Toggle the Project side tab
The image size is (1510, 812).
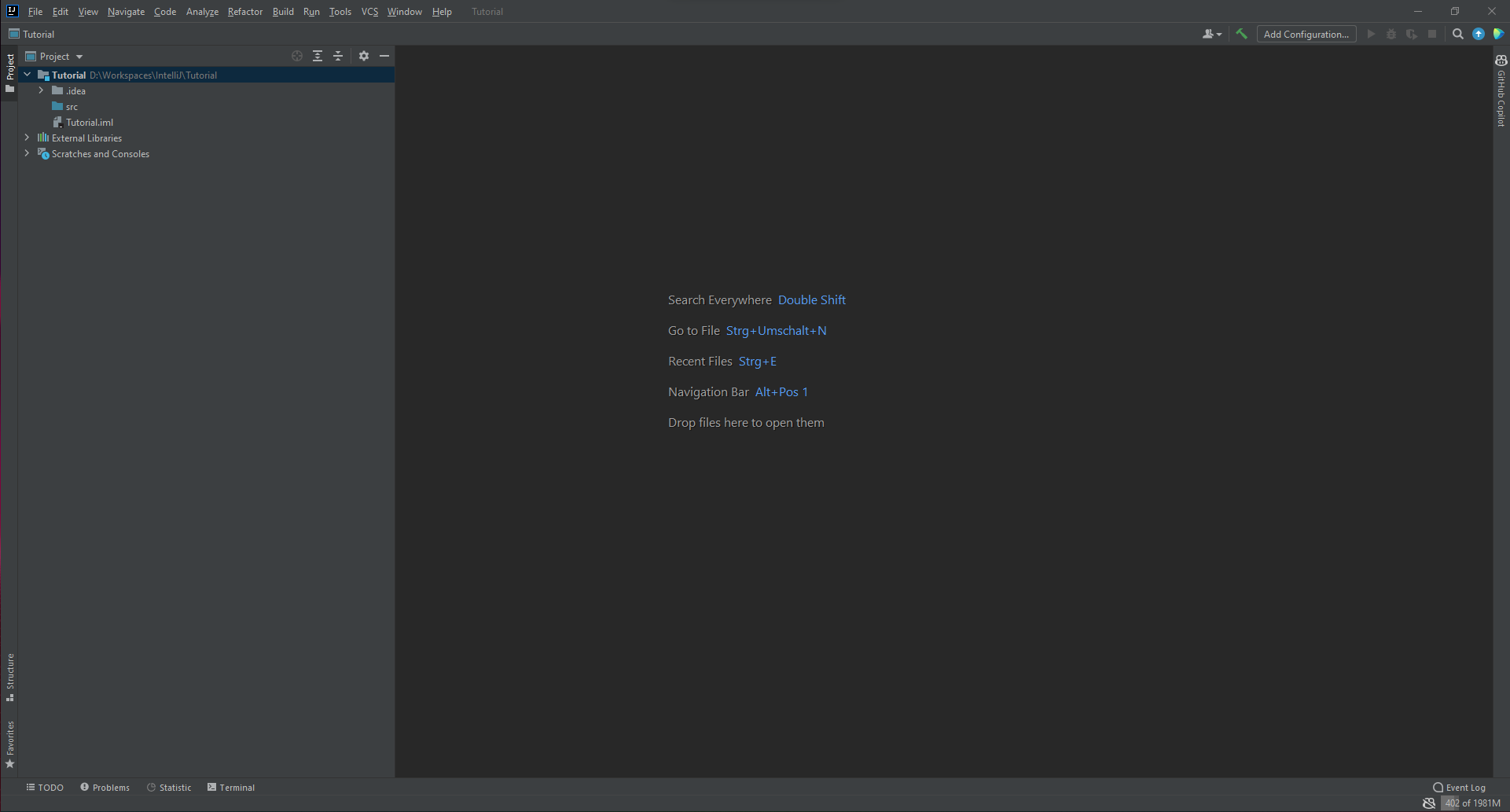(9, 73)
